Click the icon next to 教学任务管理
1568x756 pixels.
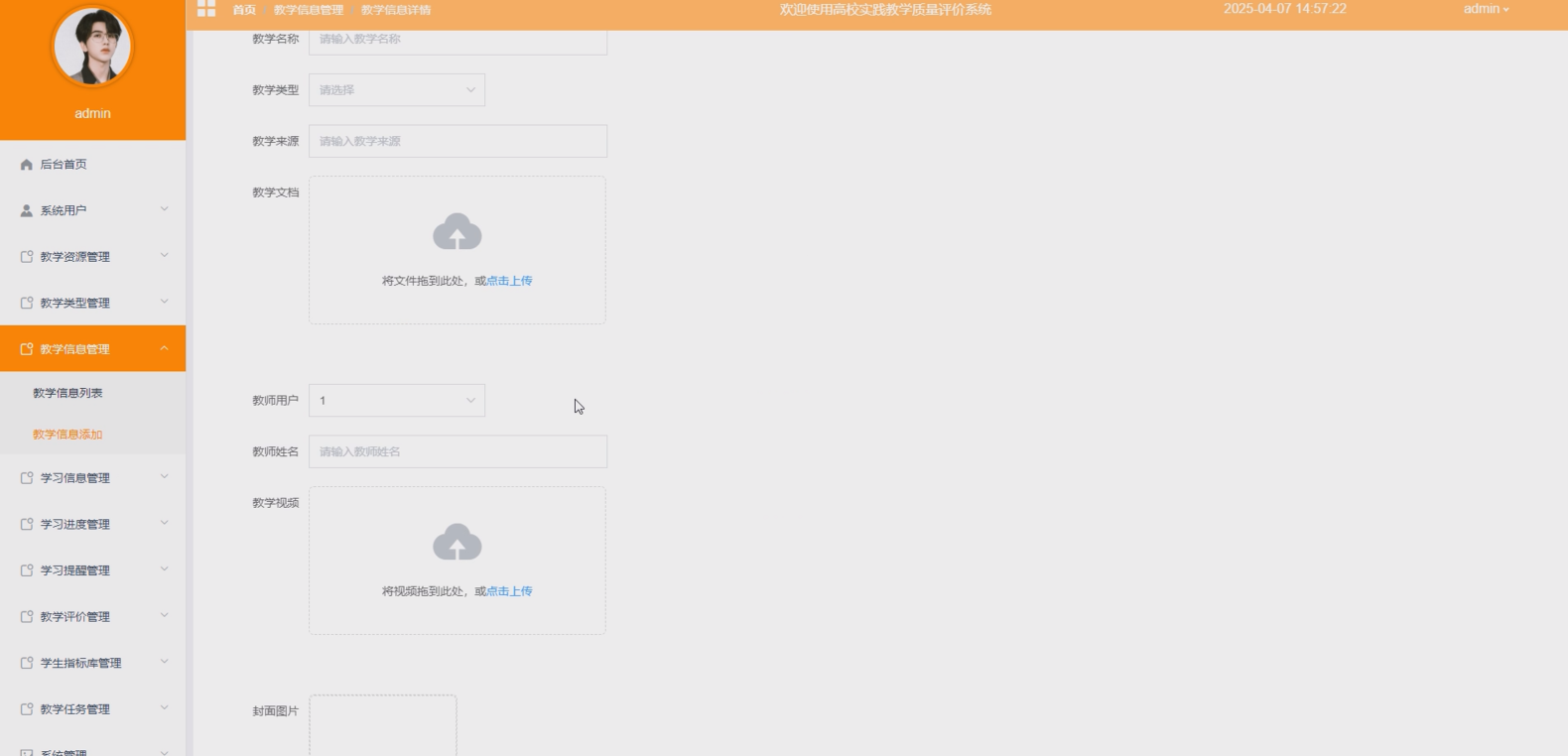pos(27,709)
